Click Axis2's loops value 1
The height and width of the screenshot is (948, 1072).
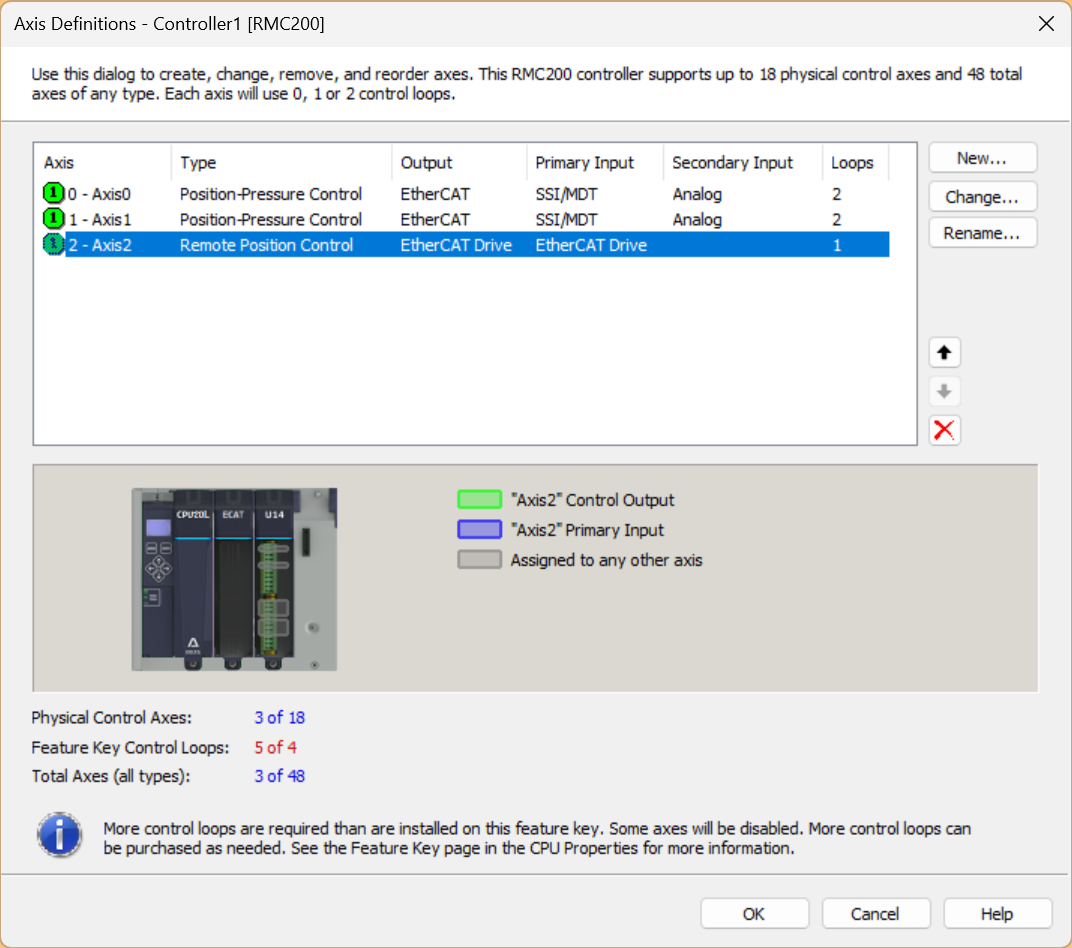click(836, 245)
